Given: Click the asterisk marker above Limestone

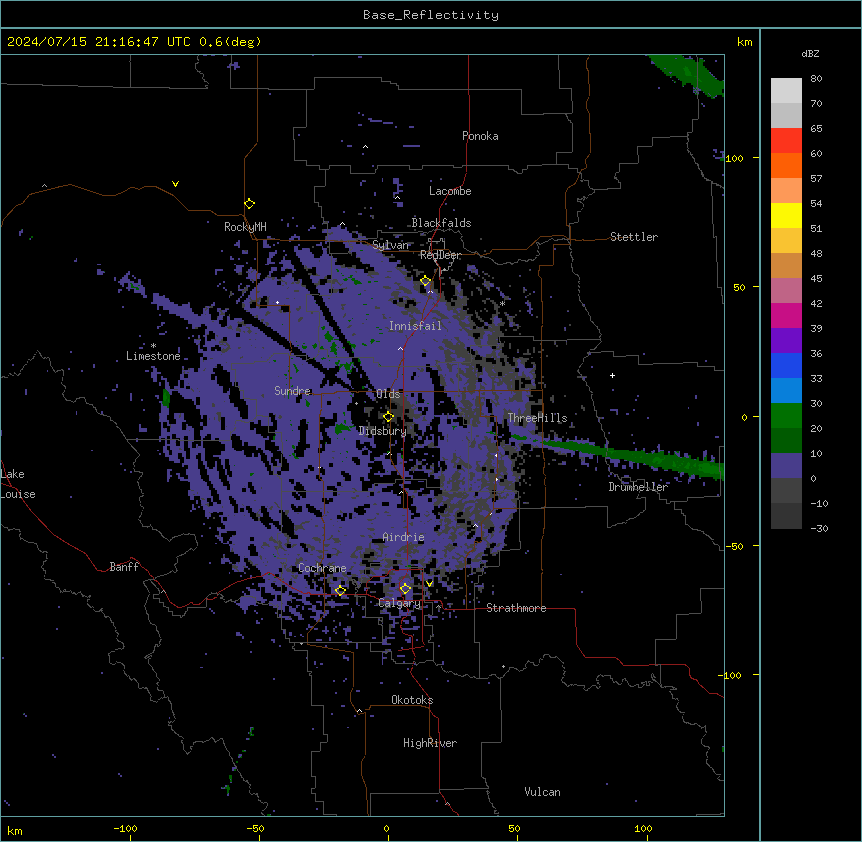Looking at the screenshot, I should tap(153, 346).
